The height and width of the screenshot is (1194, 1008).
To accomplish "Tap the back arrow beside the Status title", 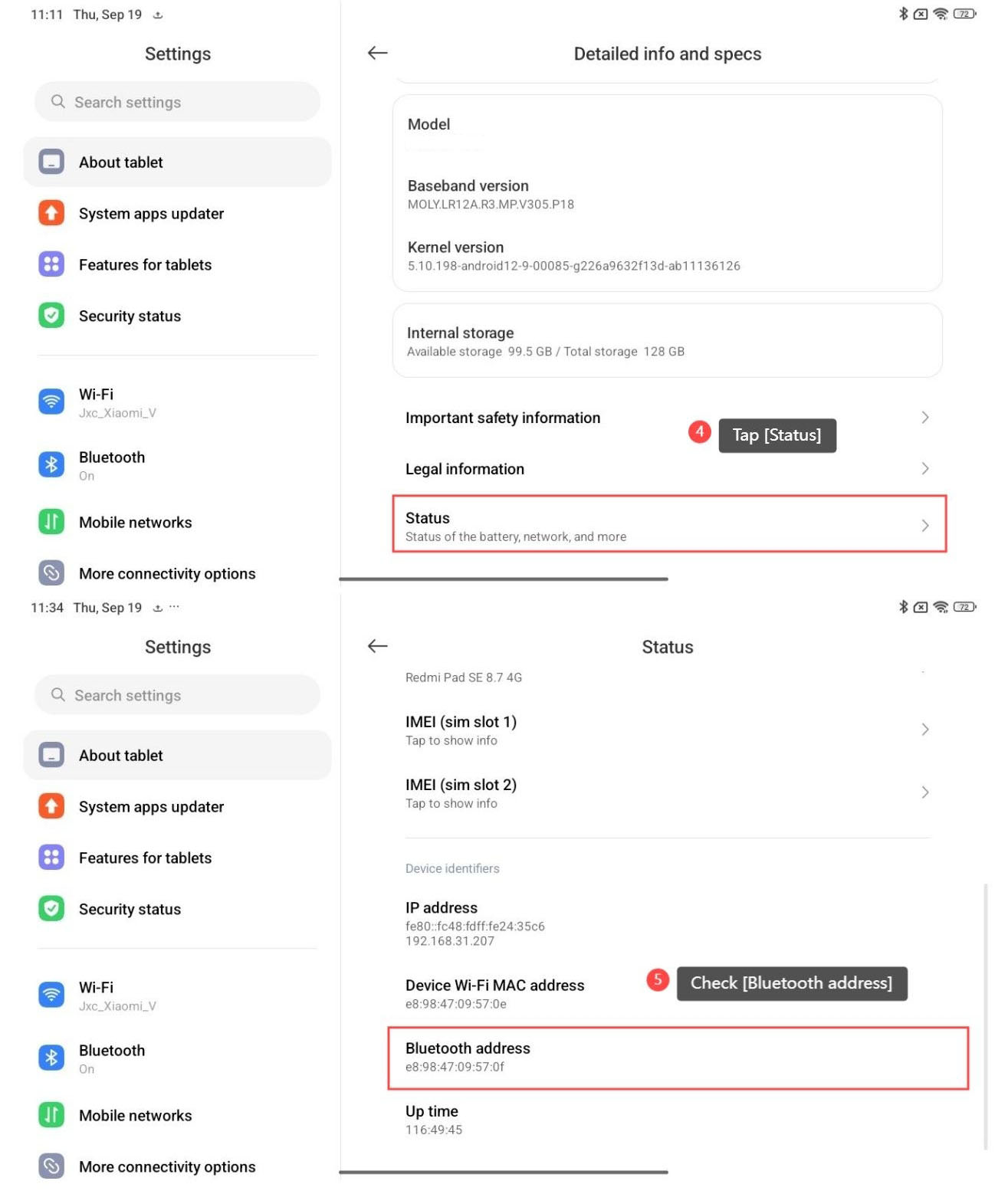I will point(377,646).
